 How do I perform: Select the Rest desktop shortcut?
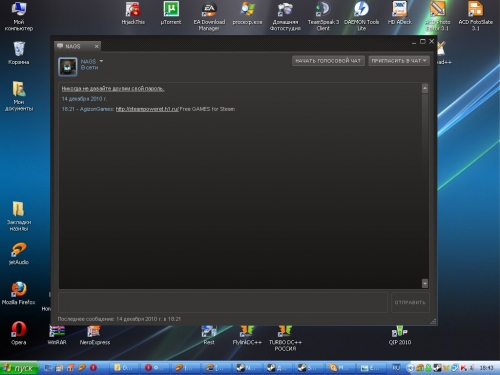[209, 335]
